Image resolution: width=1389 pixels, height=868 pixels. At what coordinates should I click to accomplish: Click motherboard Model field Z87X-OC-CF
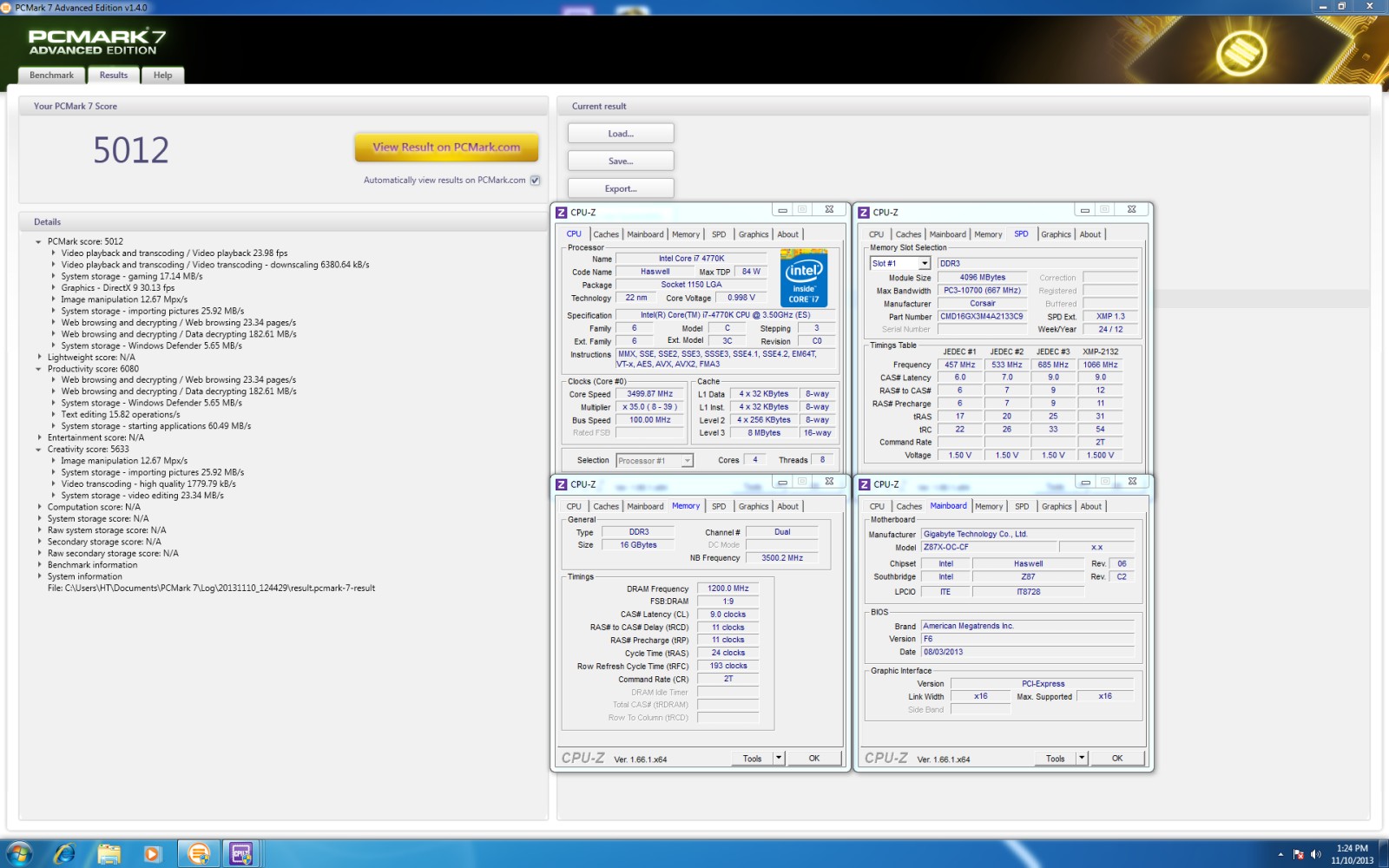coord(988,548)
